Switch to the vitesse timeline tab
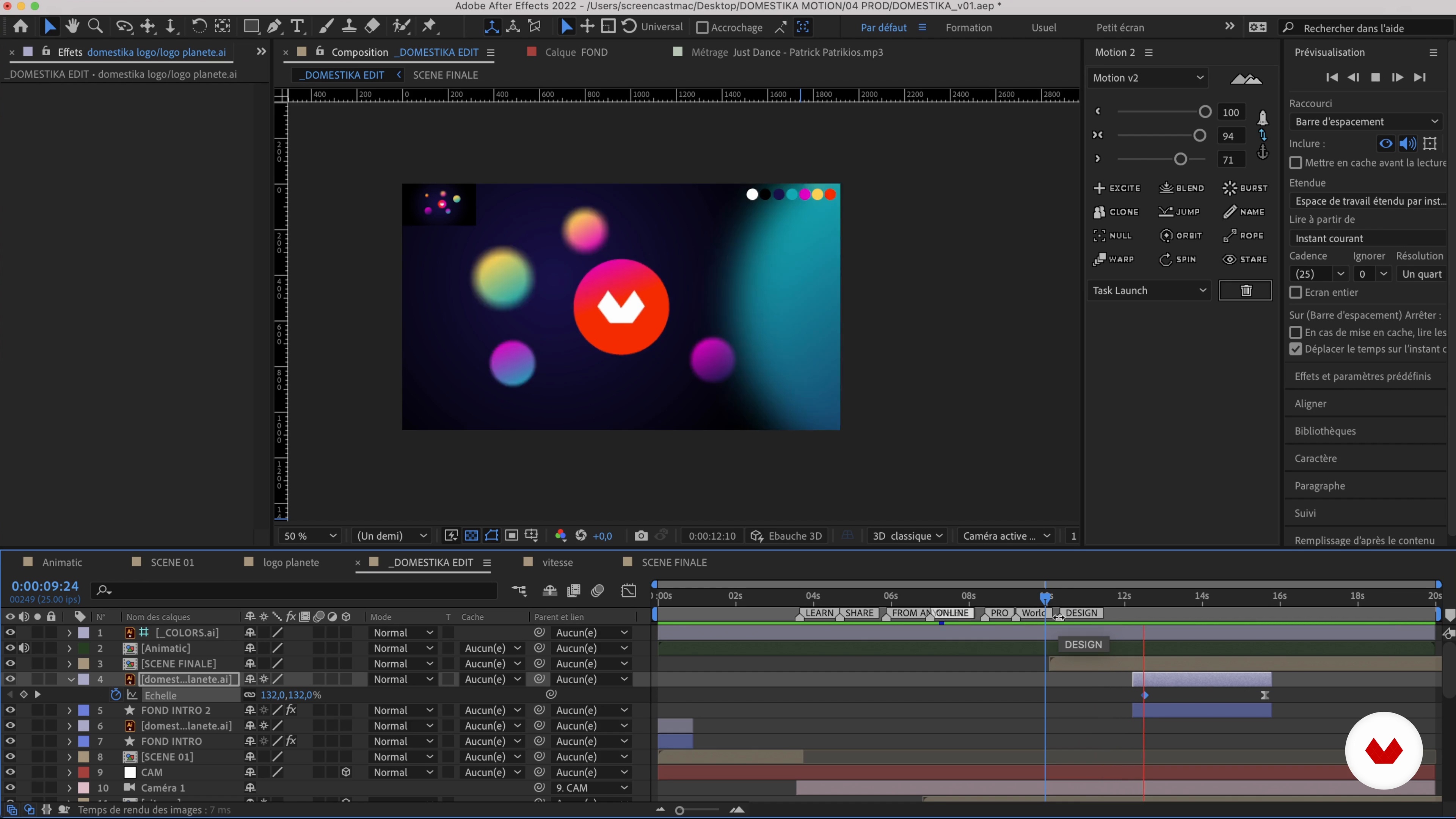 (x=557, y=562)
